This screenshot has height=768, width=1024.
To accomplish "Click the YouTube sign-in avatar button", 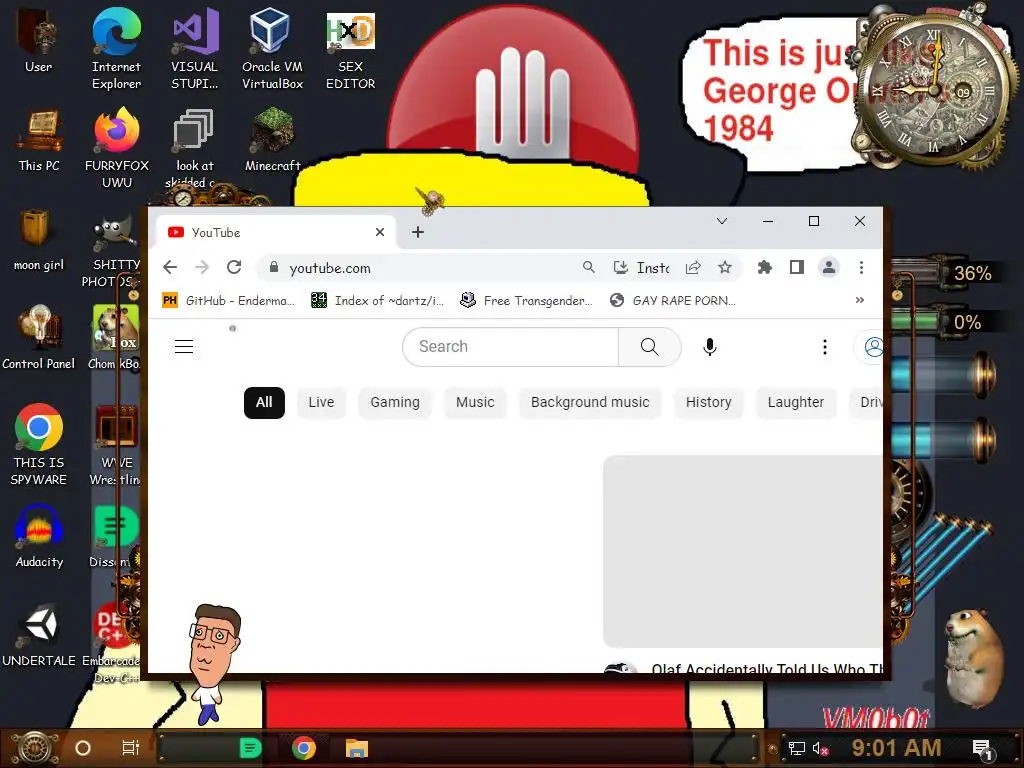I will click(x=870, y=347).
